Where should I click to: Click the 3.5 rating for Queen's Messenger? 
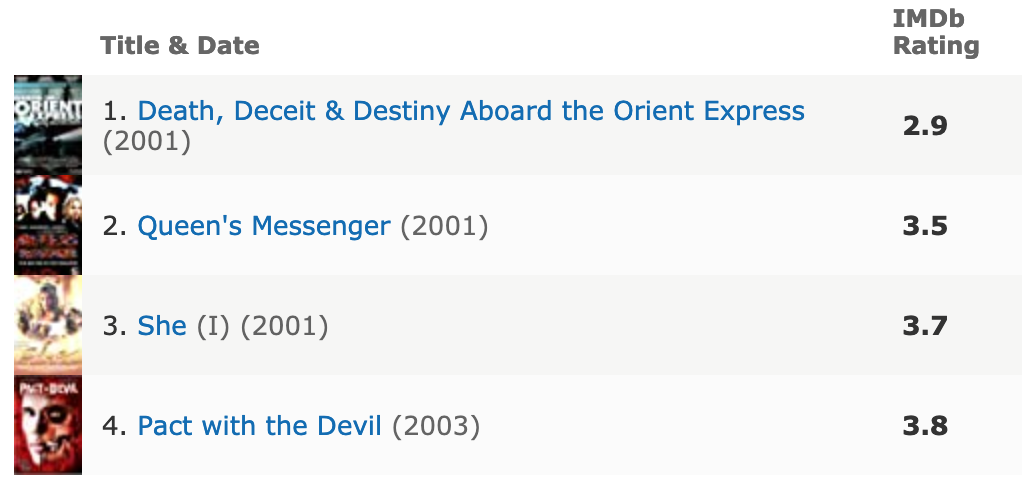click(925, 226)
